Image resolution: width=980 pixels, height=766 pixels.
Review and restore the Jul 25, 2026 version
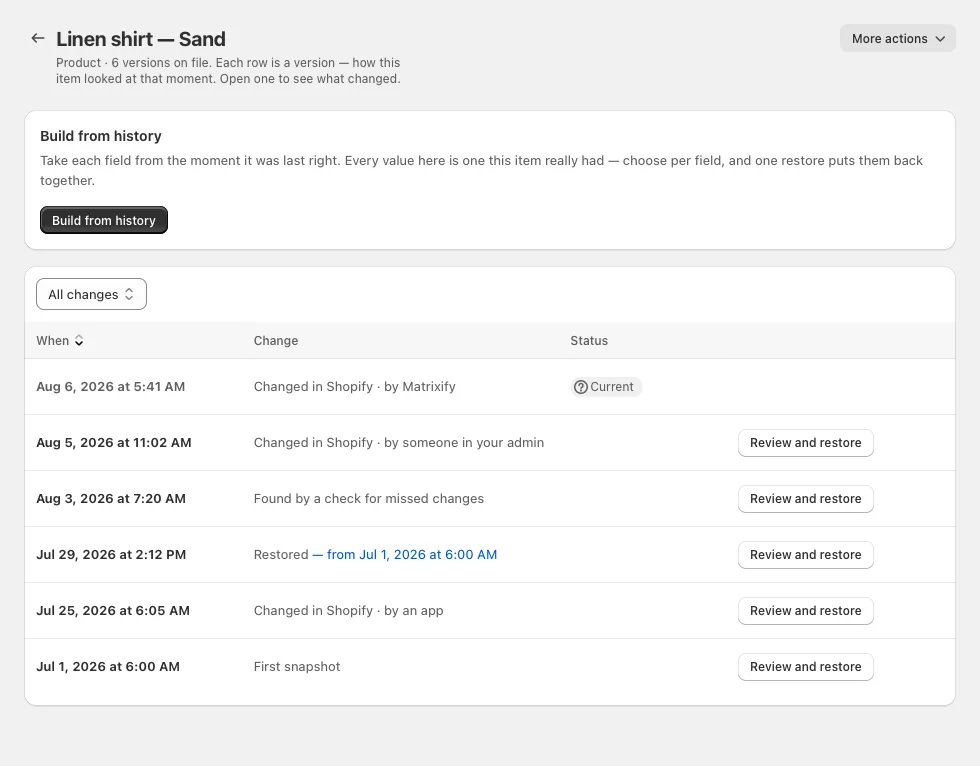pyautogui.click(x=805, y=610)
